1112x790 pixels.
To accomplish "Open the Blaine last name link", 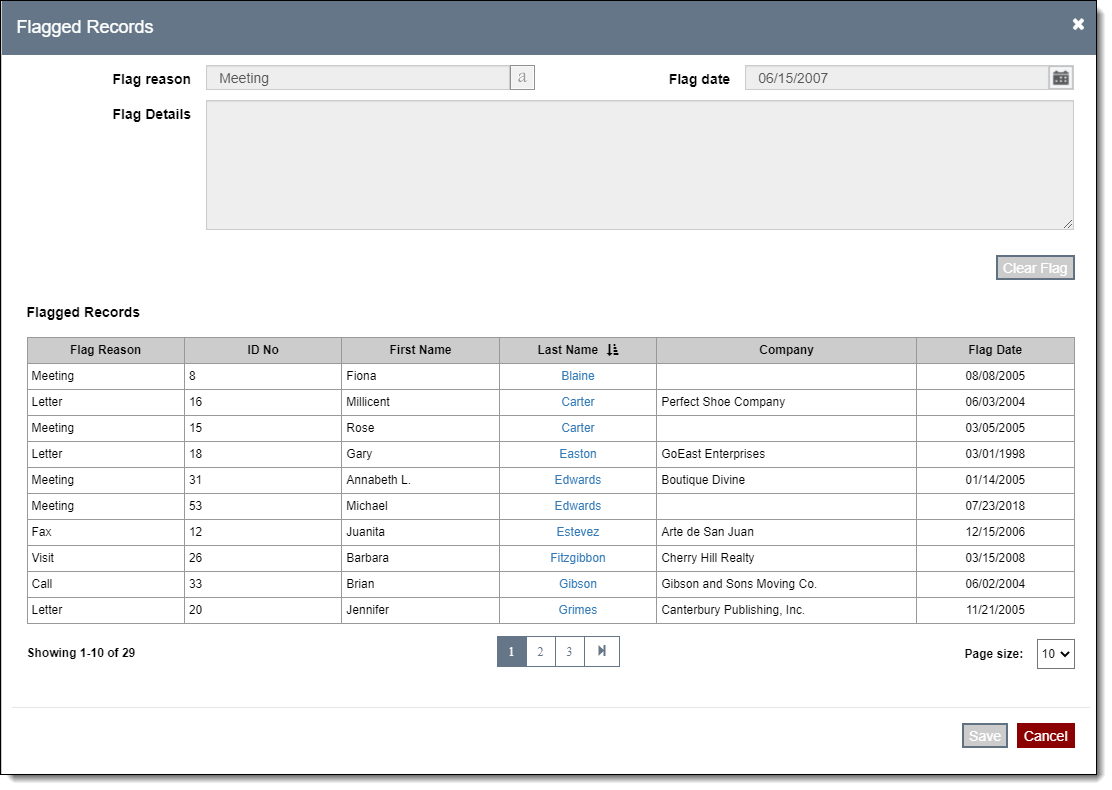I will 578,376.
